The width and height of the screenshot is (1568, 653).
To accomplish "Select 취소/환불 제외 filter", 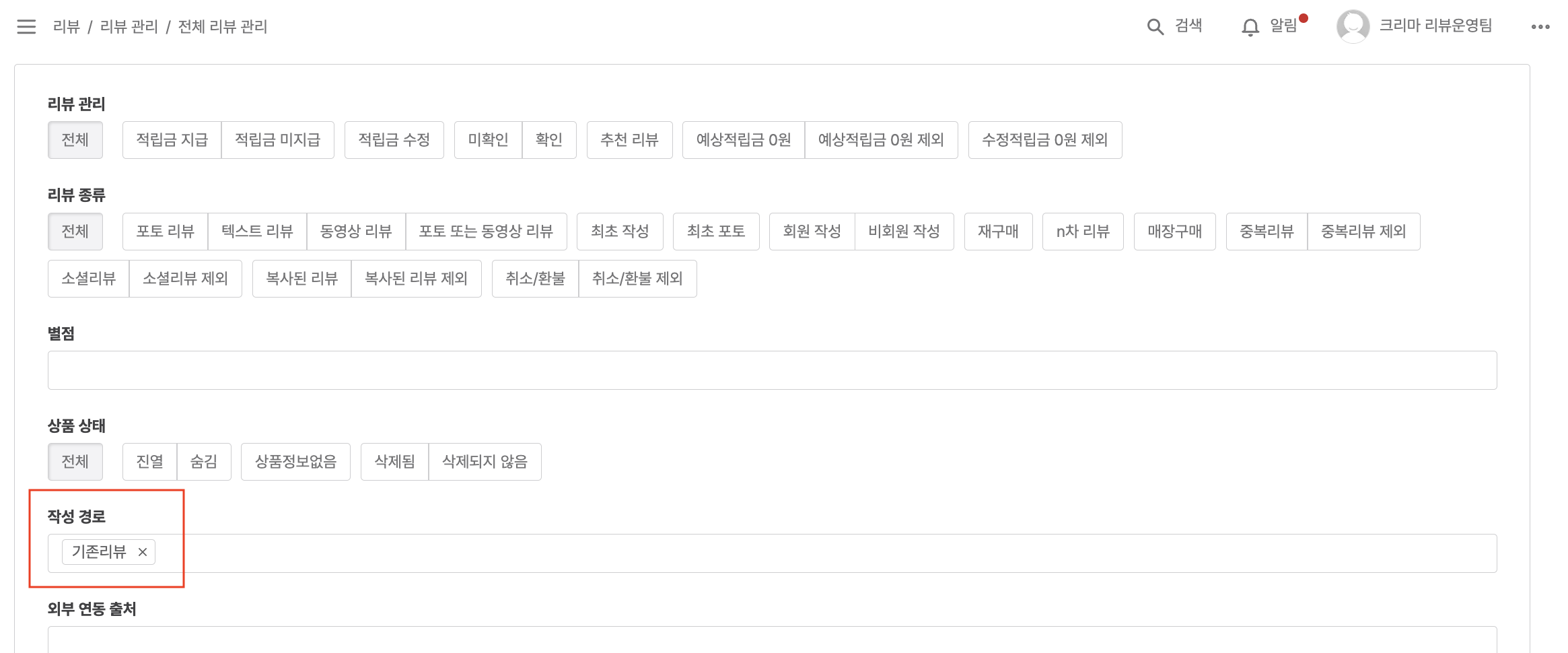I will (x=637, y=279).
